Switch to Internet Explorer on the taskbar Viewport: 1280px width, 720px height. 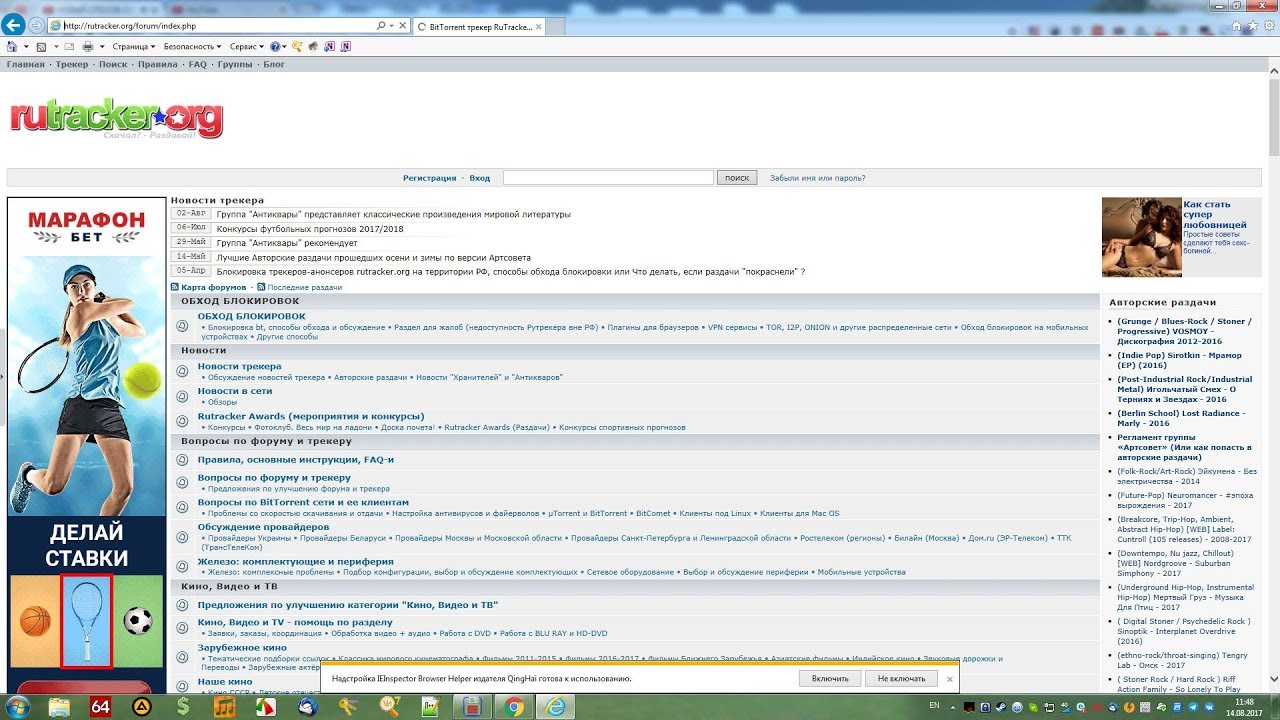553,707
